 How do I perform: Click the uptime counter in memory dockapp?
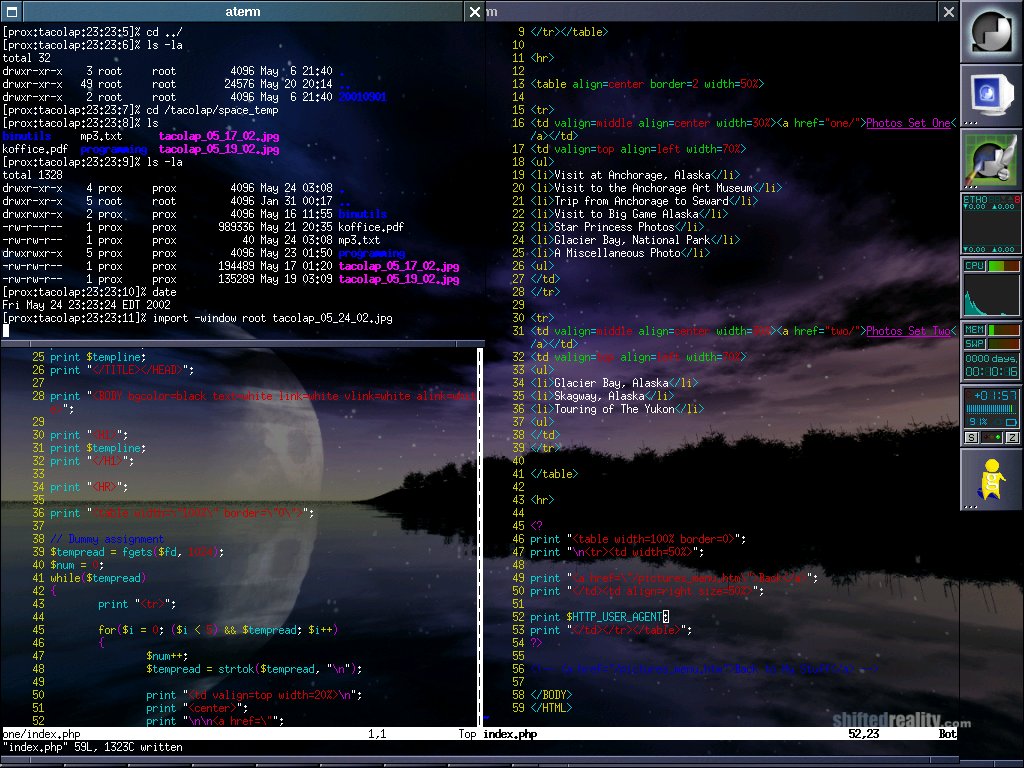pos(991,365)
